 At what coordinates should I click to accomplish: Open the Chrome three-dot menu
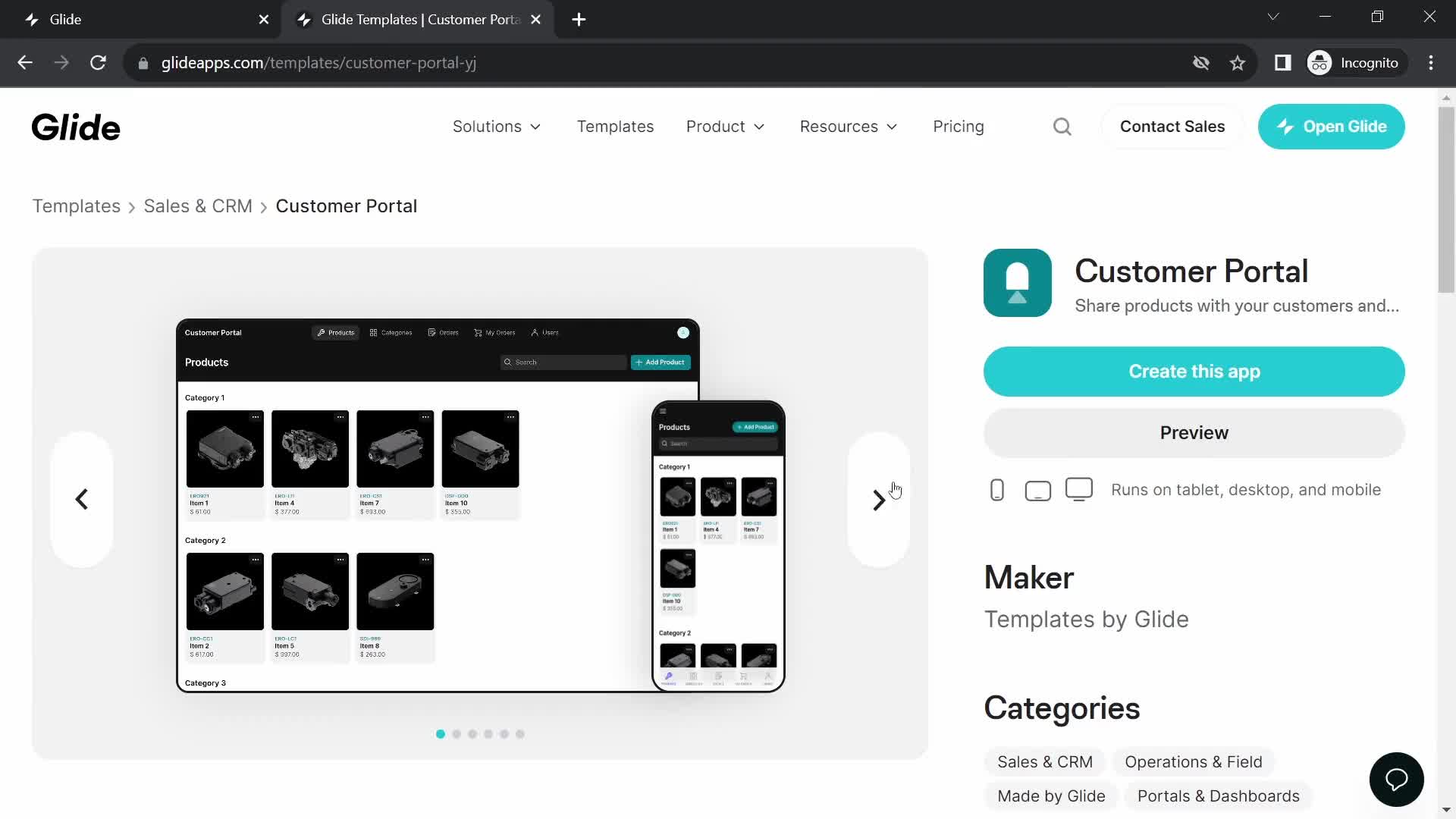click(x=1431, y=63)
